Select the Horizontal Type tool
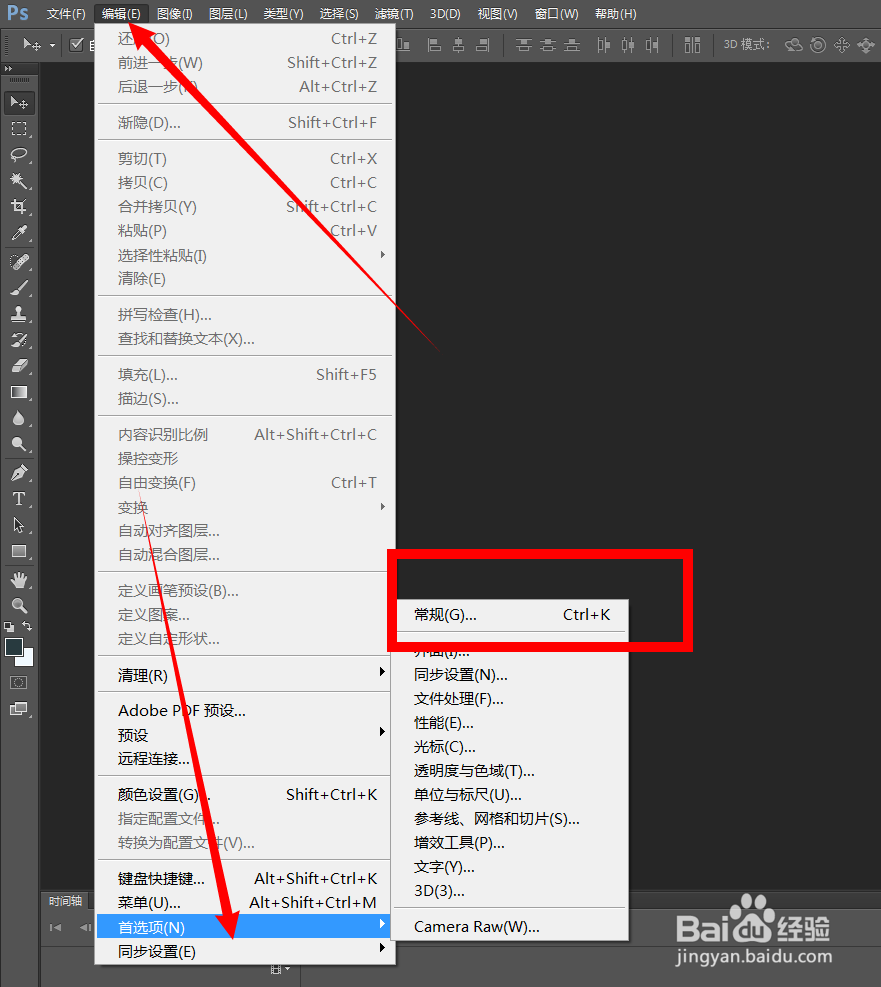This screenshot has height=987, width=881. [19, 499]
